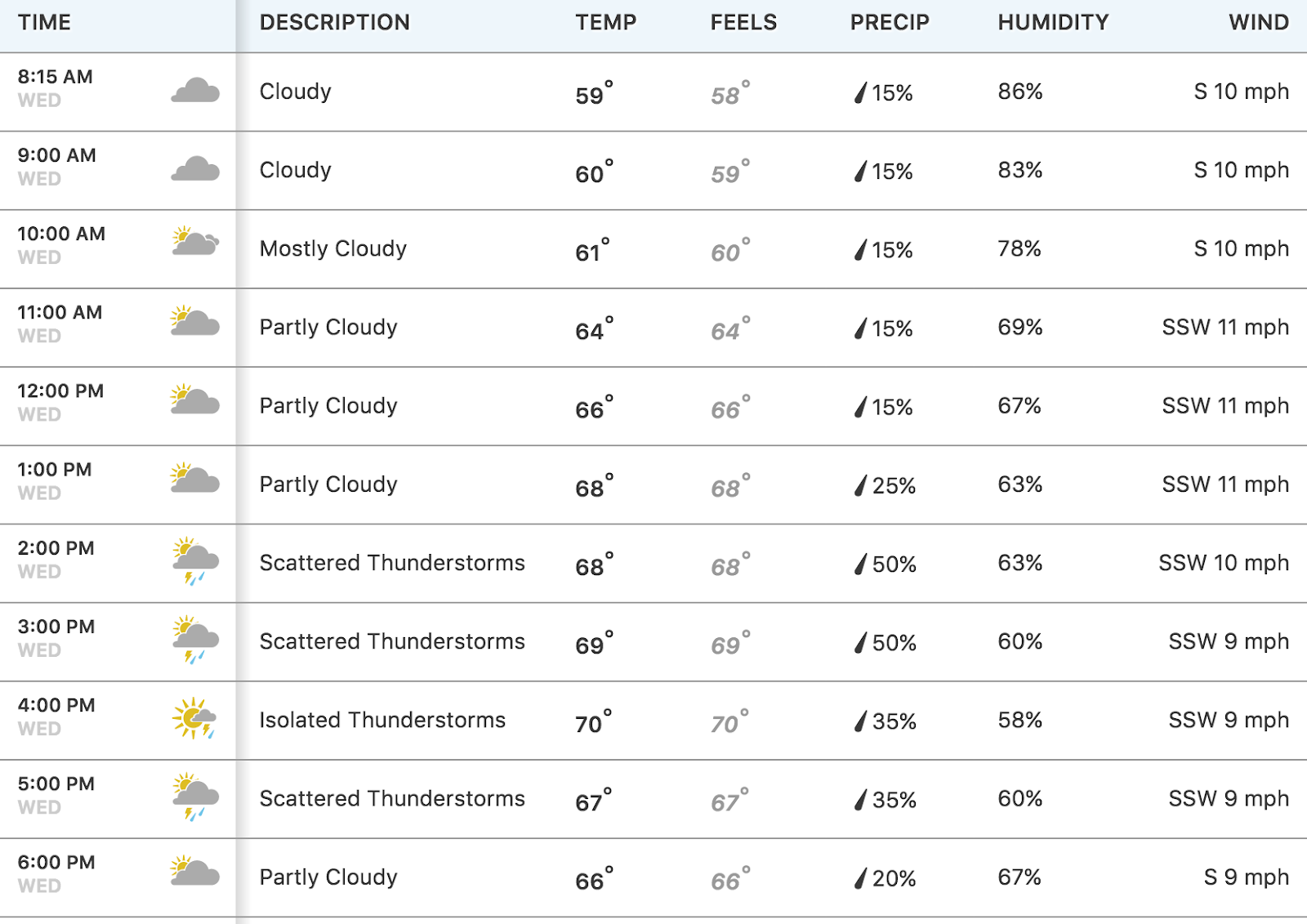Open the 12:00 PM WED forecast row

pos(653,406)
